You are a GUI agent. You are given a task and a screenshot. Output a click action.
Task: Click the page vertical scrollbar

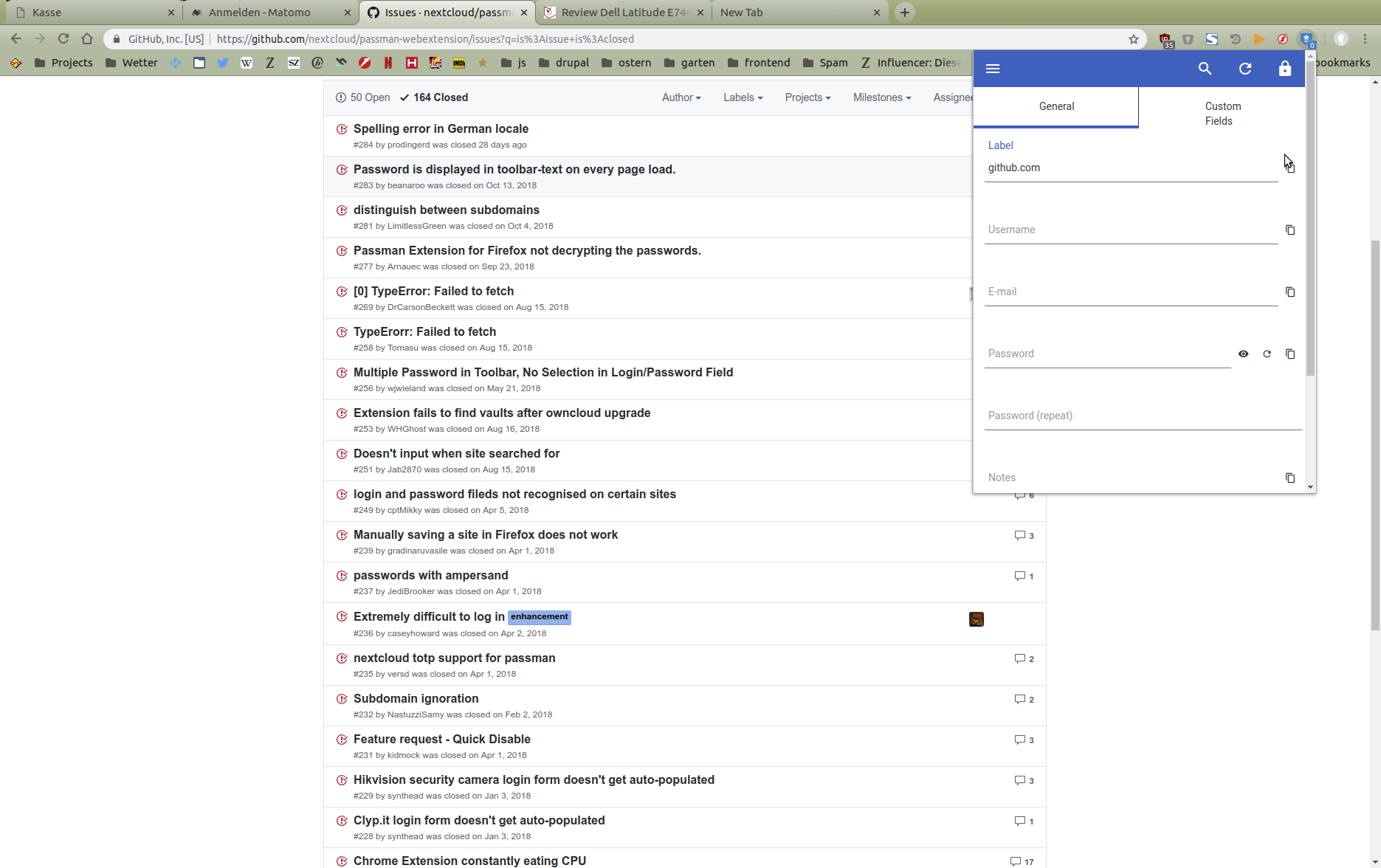tap(1375, 435)
